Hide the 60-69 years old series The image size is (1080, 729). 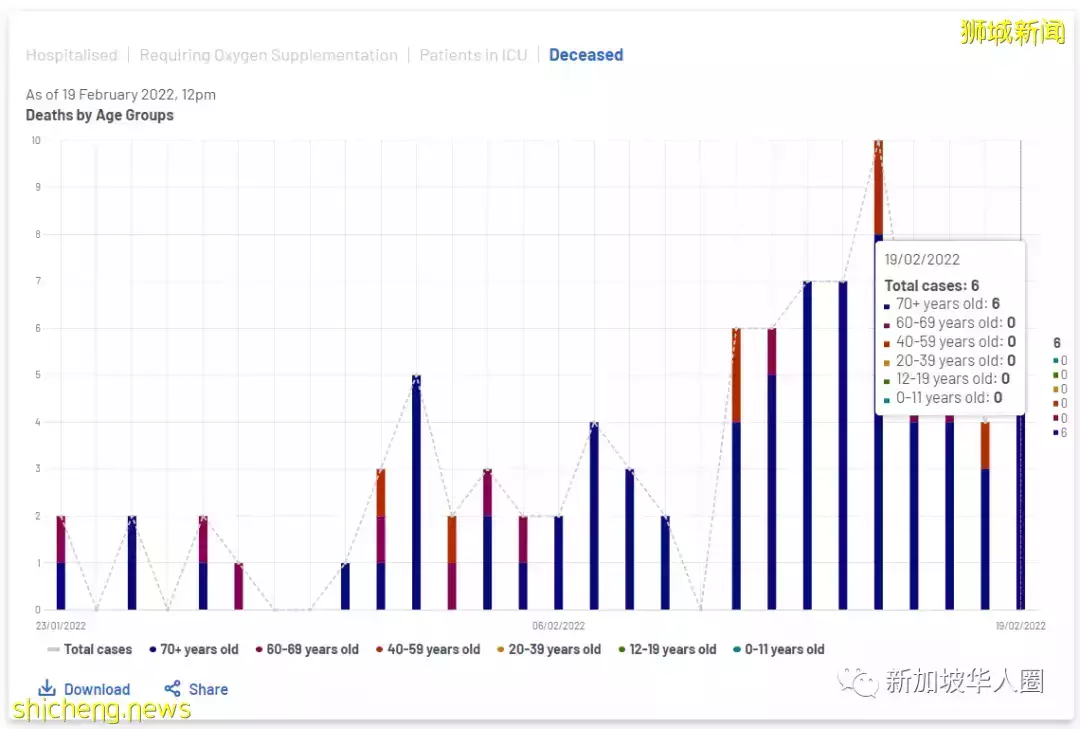tap(307, 649)
